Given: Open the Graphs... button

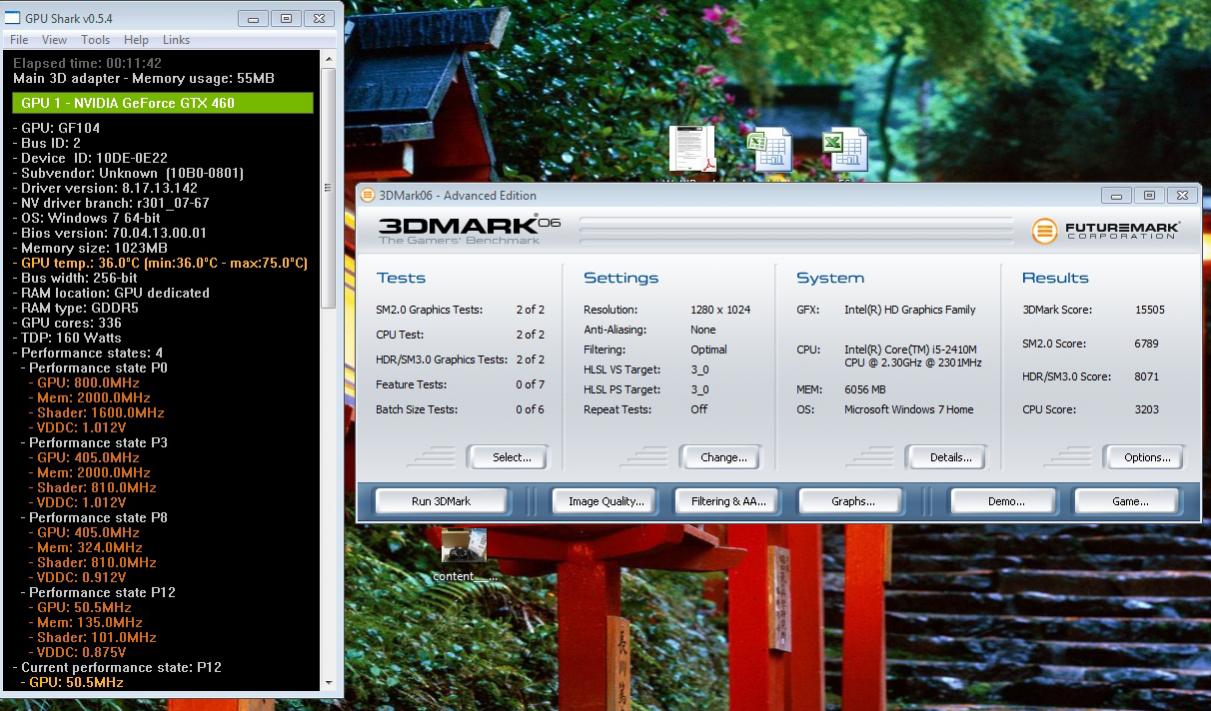Looking at the screenshot, I should (853, 502).
